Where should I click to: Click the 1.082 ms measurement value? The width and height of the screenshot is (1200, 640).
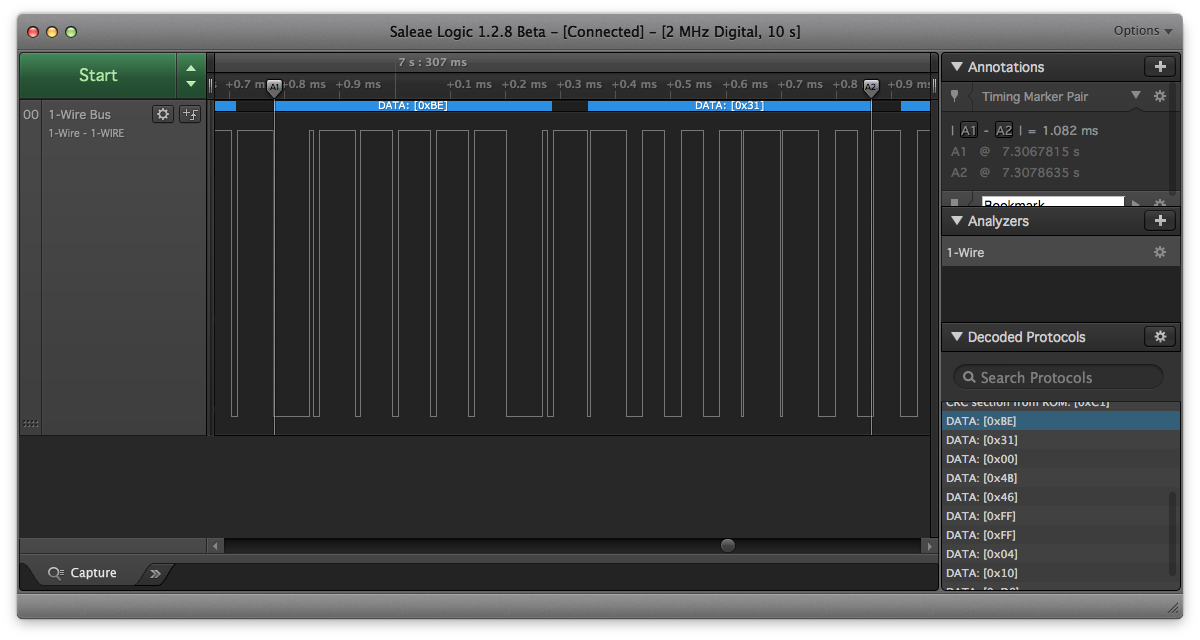(x=1070, y=130)
